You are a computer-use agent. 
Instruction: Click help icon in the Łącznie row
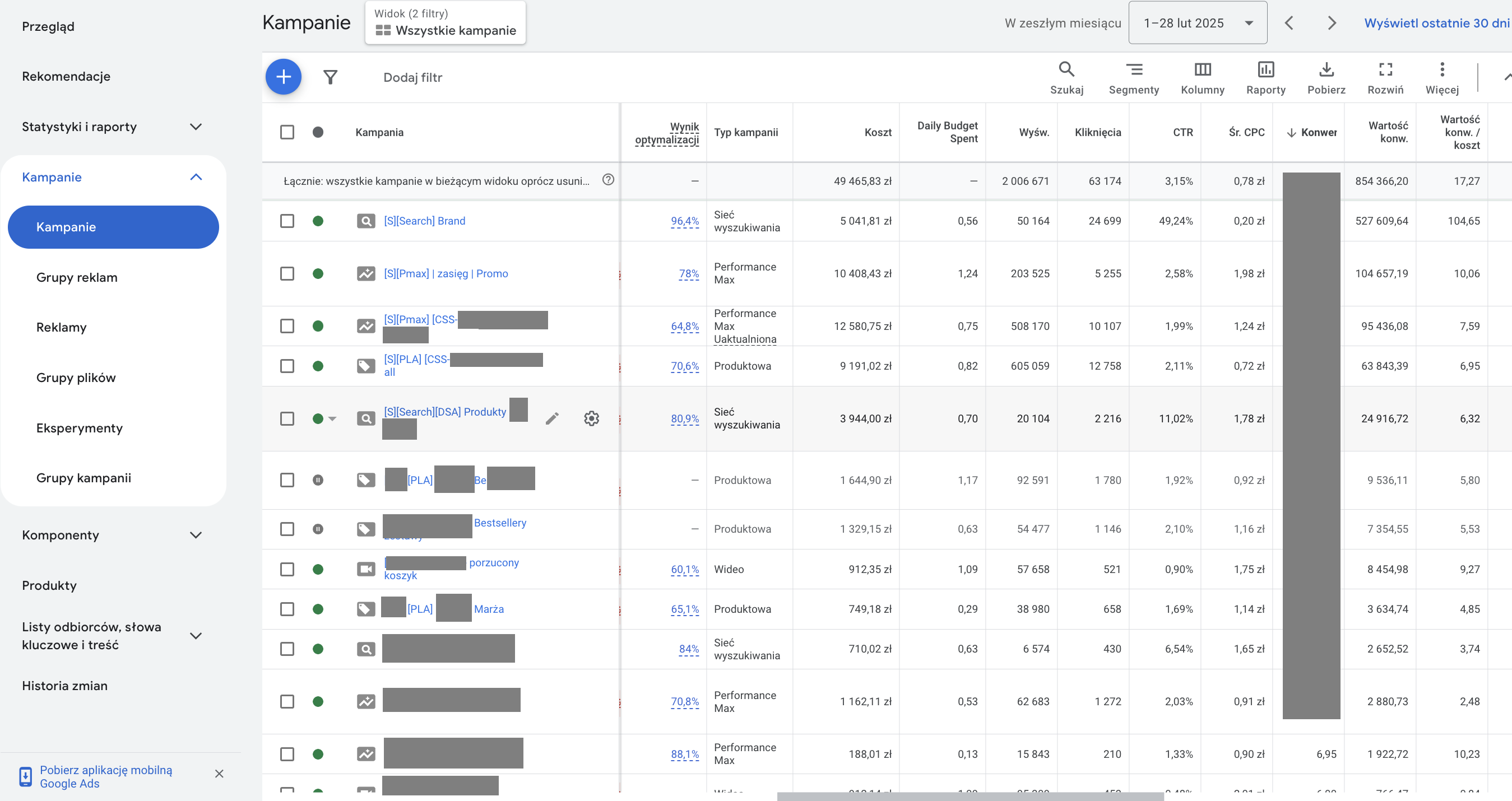[608, 180]
